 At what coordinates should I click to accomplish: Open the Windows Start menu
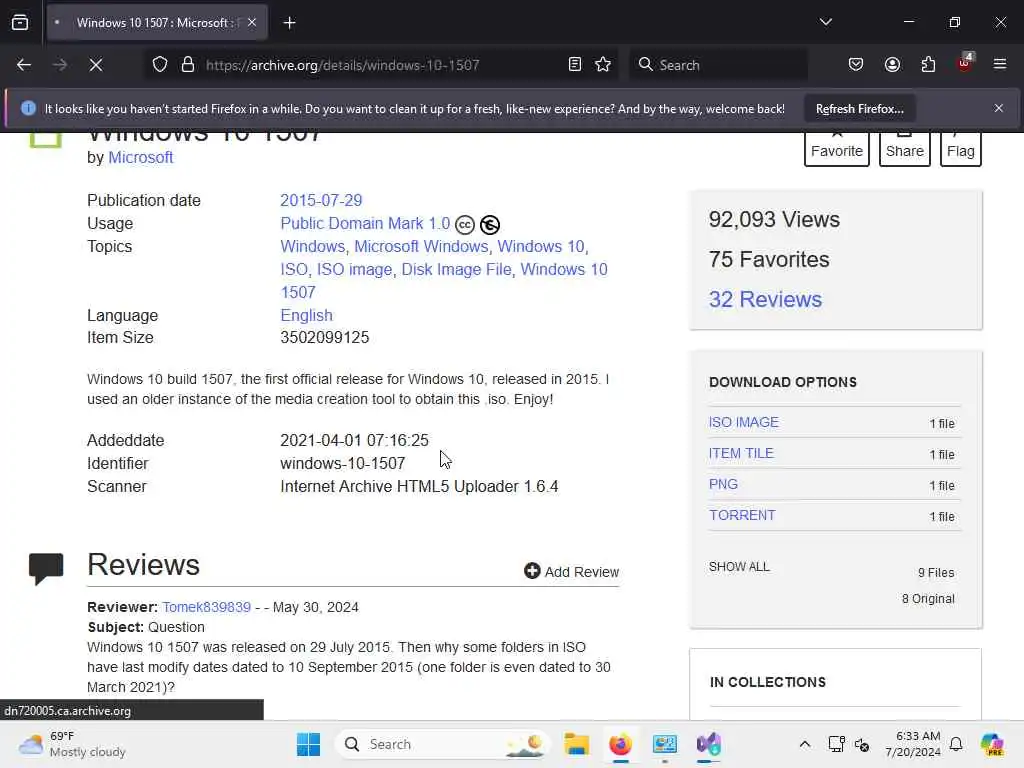tap(308, 744)
